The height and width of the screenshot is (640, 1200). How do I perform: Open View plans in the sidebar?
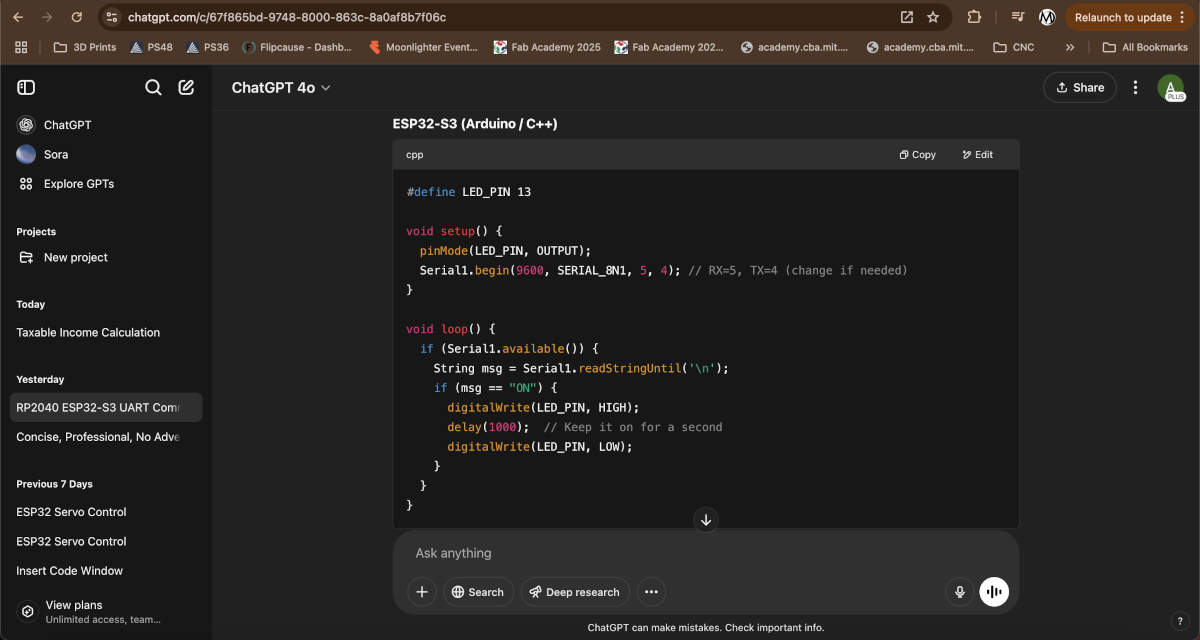[105, 611]
